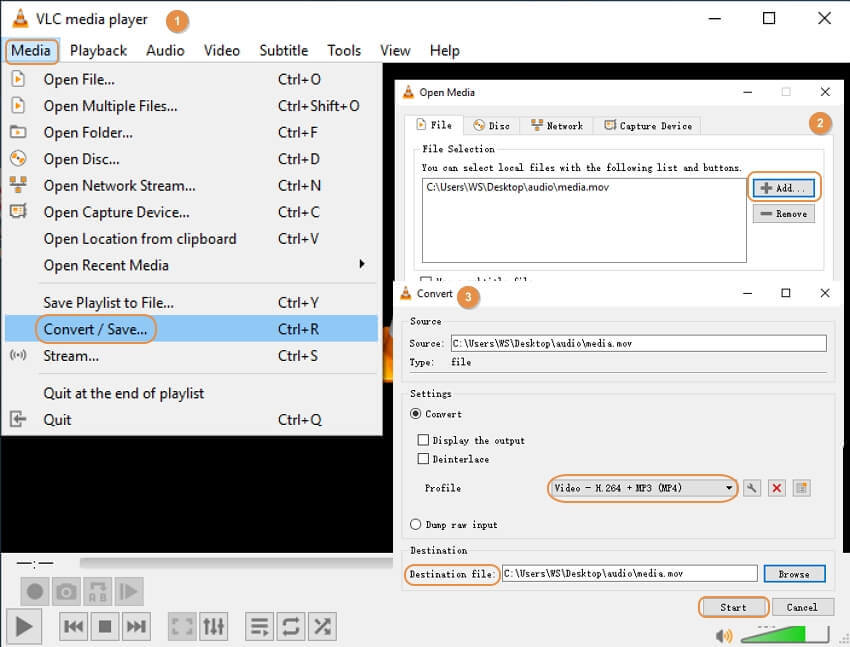Mute audio with the speaker icon
This screenshot has height=647, width=850.
(x=724, y=635)
